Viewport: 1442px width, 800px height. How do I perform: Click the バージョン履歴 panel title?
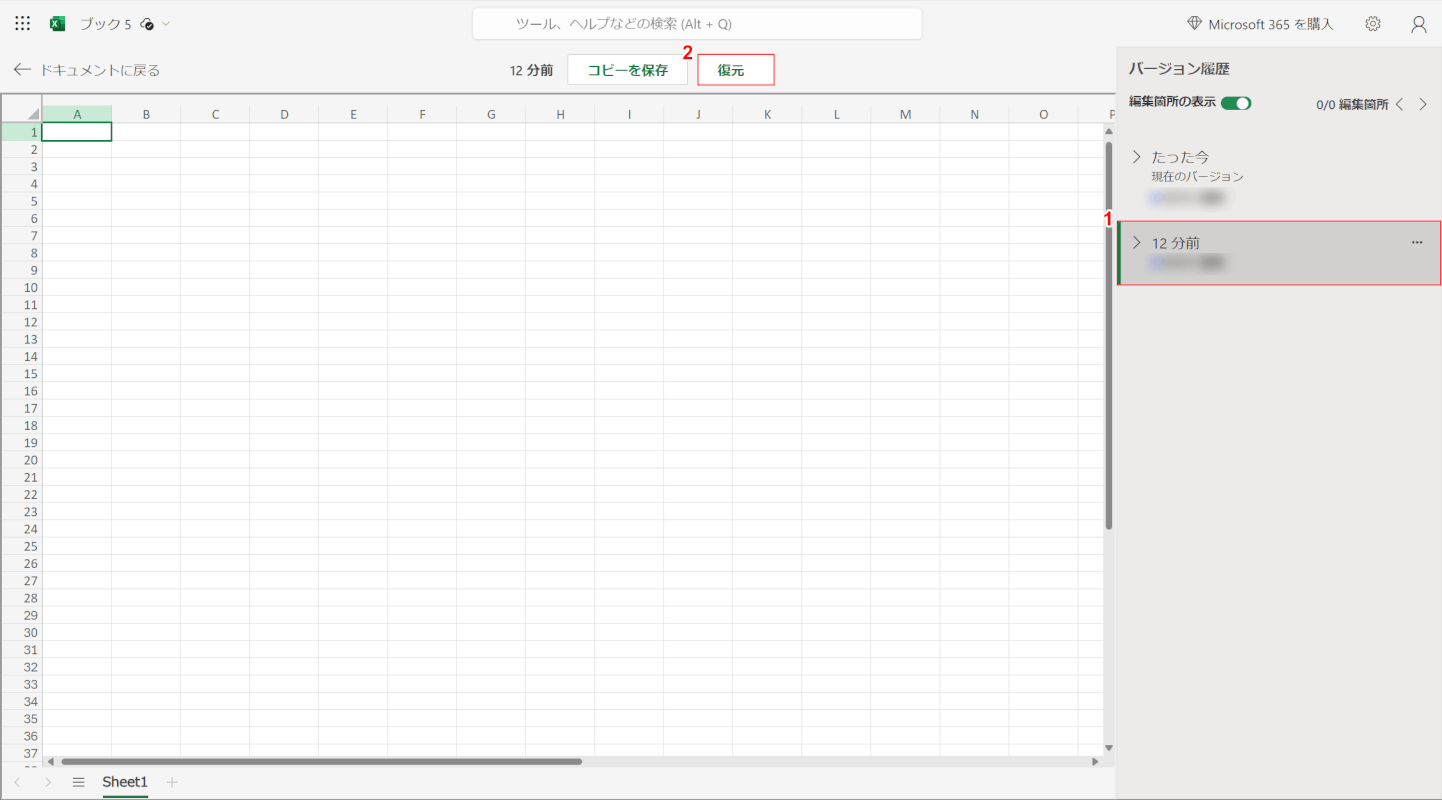coord(1179,69)
